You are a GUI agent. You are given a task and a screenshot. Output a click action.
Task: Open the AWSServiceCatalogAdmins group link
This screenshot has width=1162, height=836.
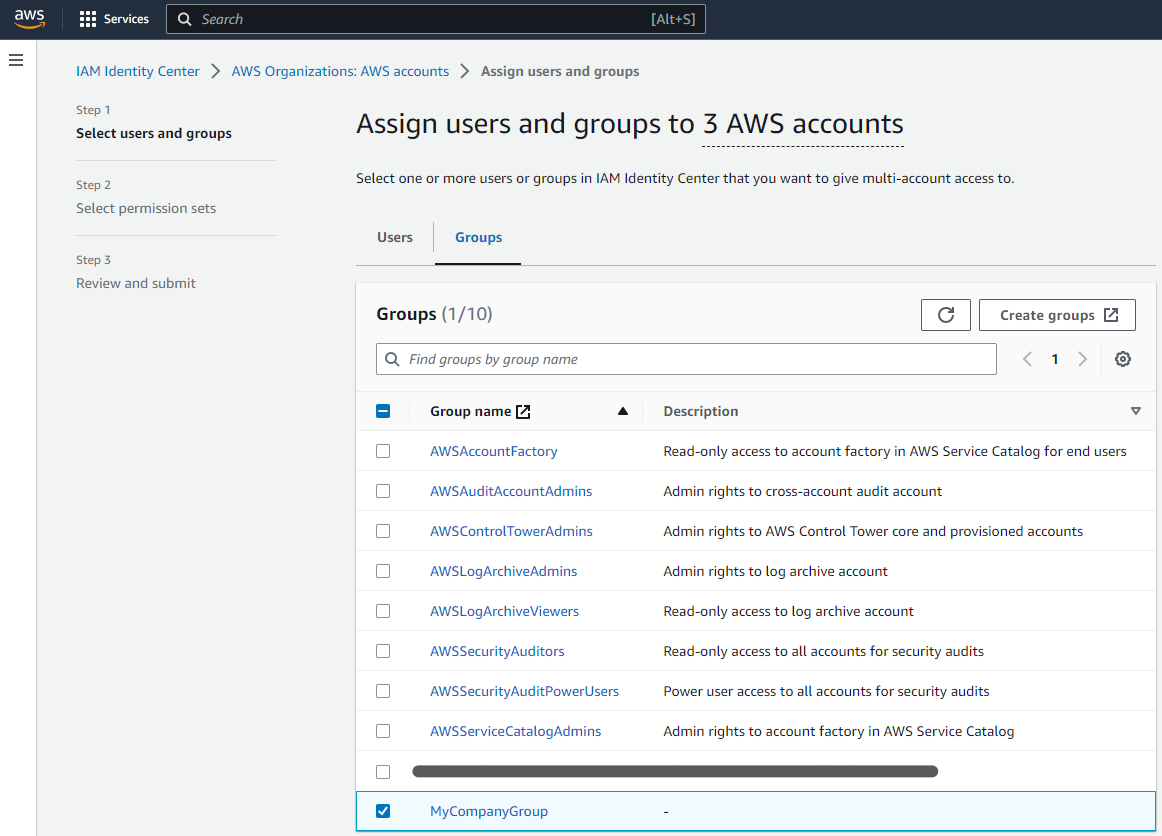515,732
